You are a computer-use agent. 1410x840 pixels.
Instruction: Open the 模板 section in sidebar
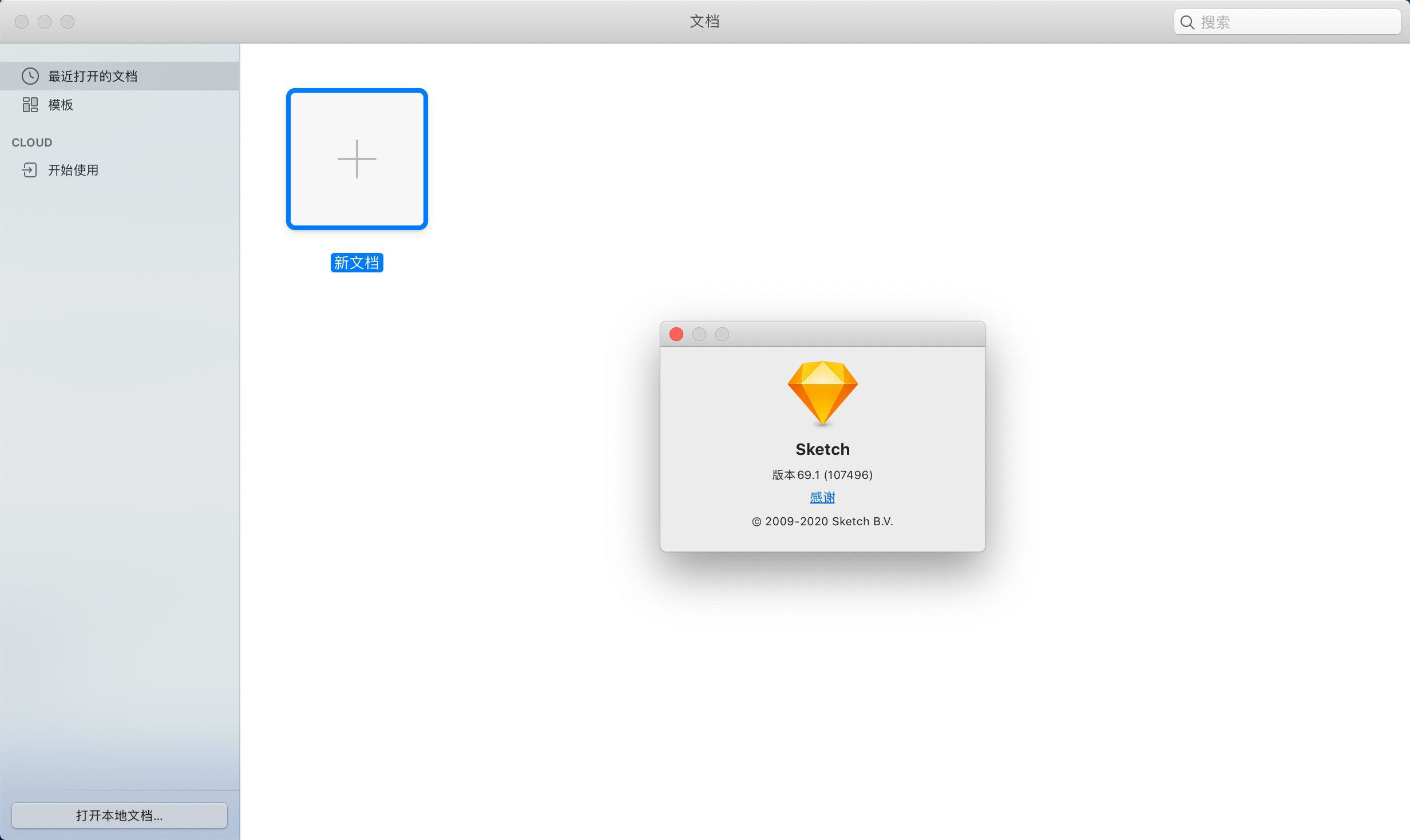click(120, 105)
